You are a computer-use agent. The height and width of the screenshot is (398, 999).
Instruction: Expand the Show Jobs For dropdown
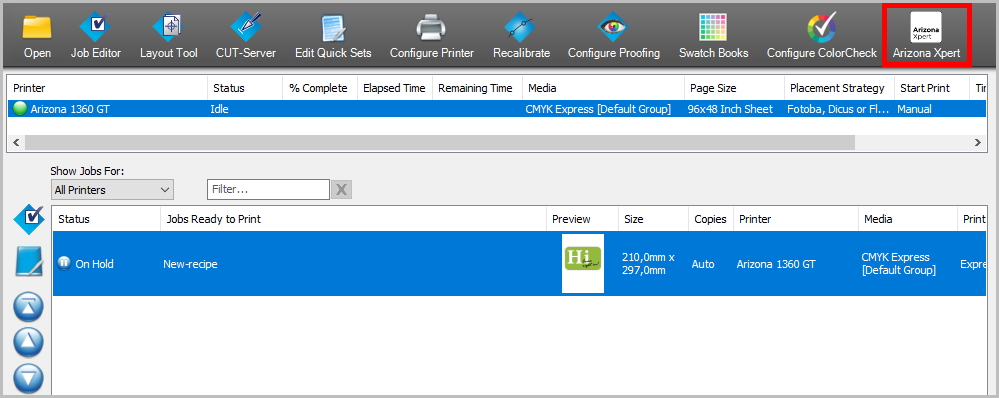[112, 190]
